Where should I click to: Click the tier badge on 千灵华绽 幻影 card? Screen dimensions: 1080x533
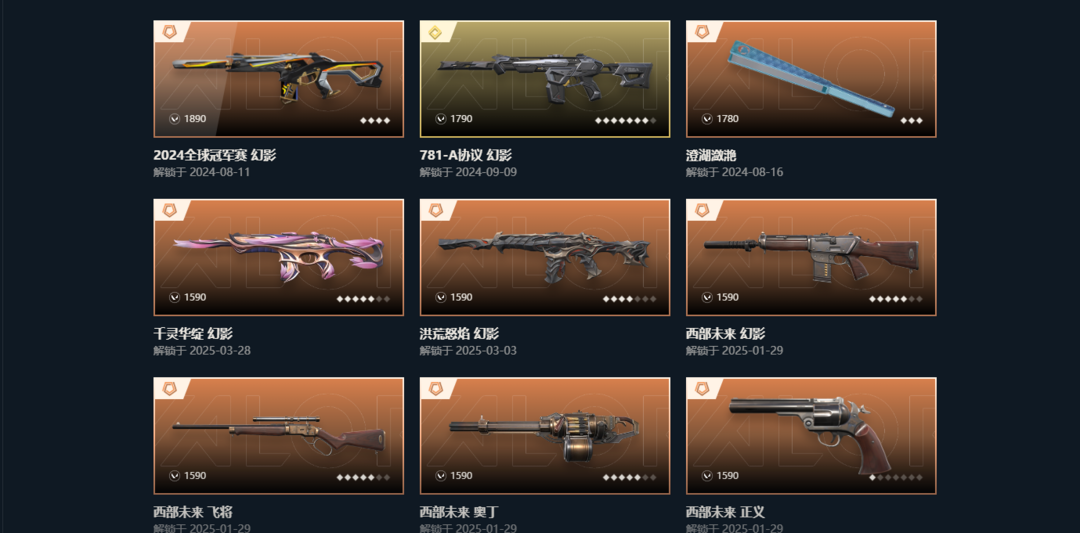[169, 210]
